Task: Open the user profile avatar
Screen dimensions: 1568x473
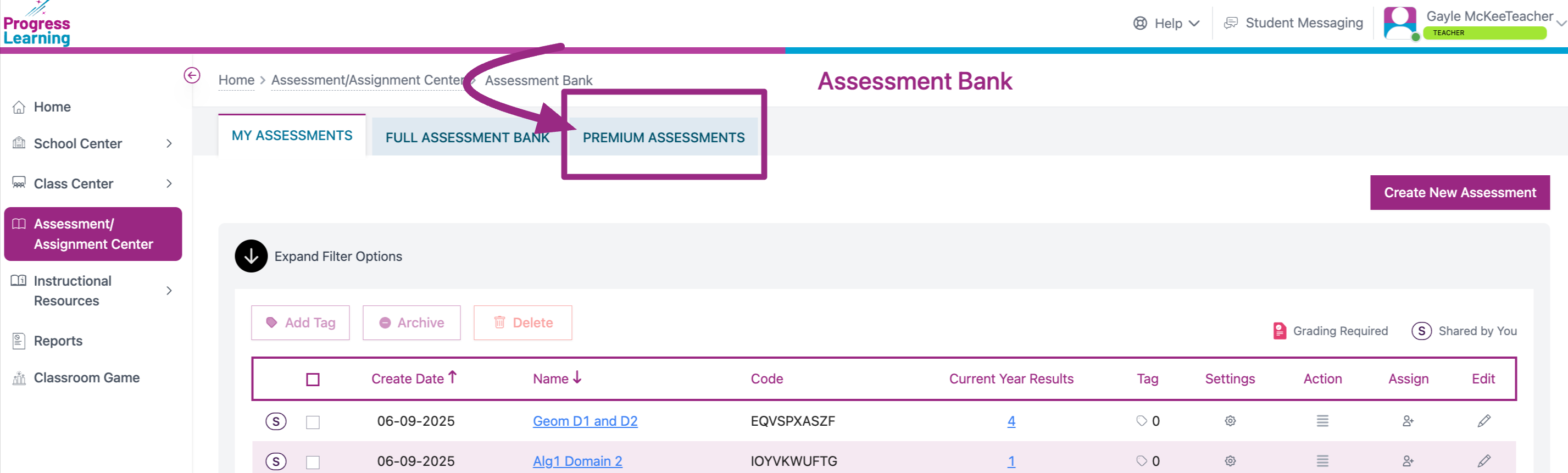Action: (1399, 23)
